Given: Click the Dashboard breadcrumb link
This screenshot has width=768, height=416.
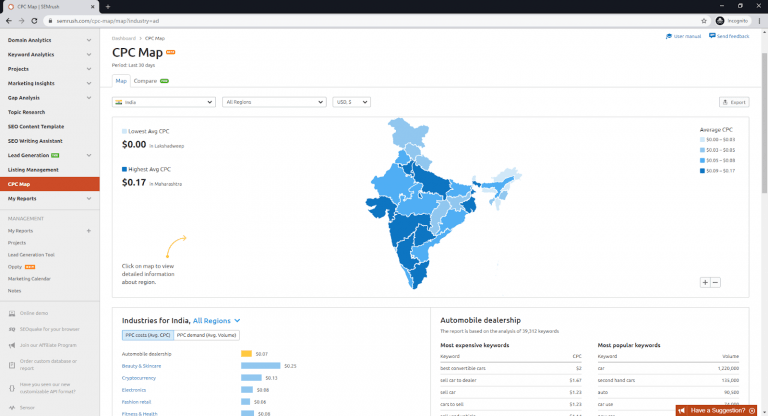Looking at the screenshot, I should pyautogui.click(x=123, y=38).
